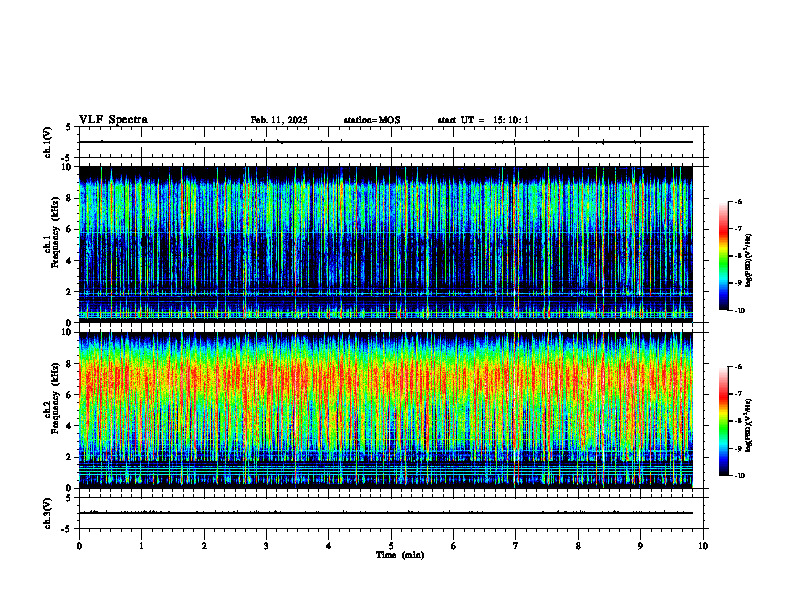This screenshot has height=612, width=792.
Task: Click the "3" tick on the time axis
Action: 266,546
